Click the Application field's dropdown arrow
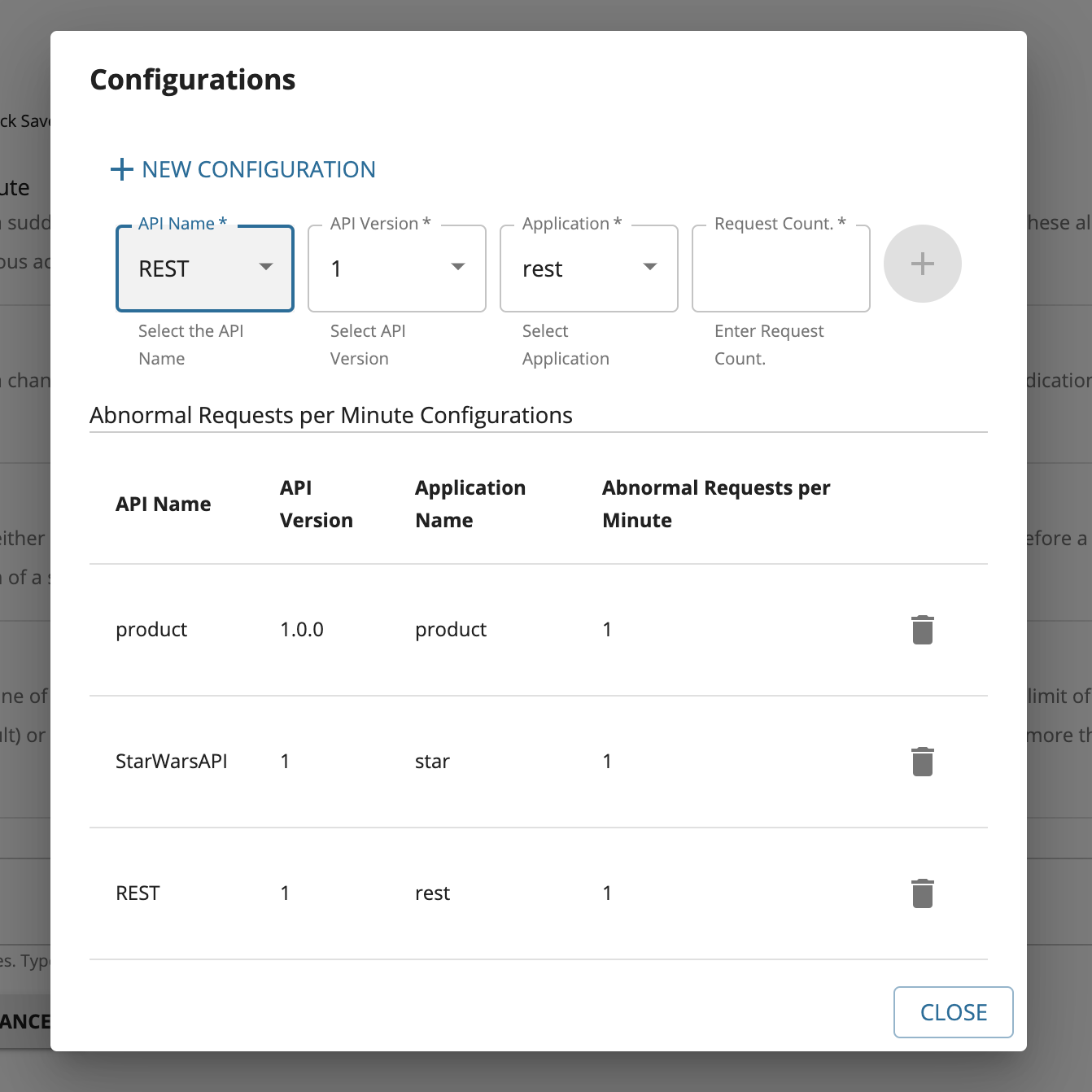1092x1092 pixels. pos(650,267)
